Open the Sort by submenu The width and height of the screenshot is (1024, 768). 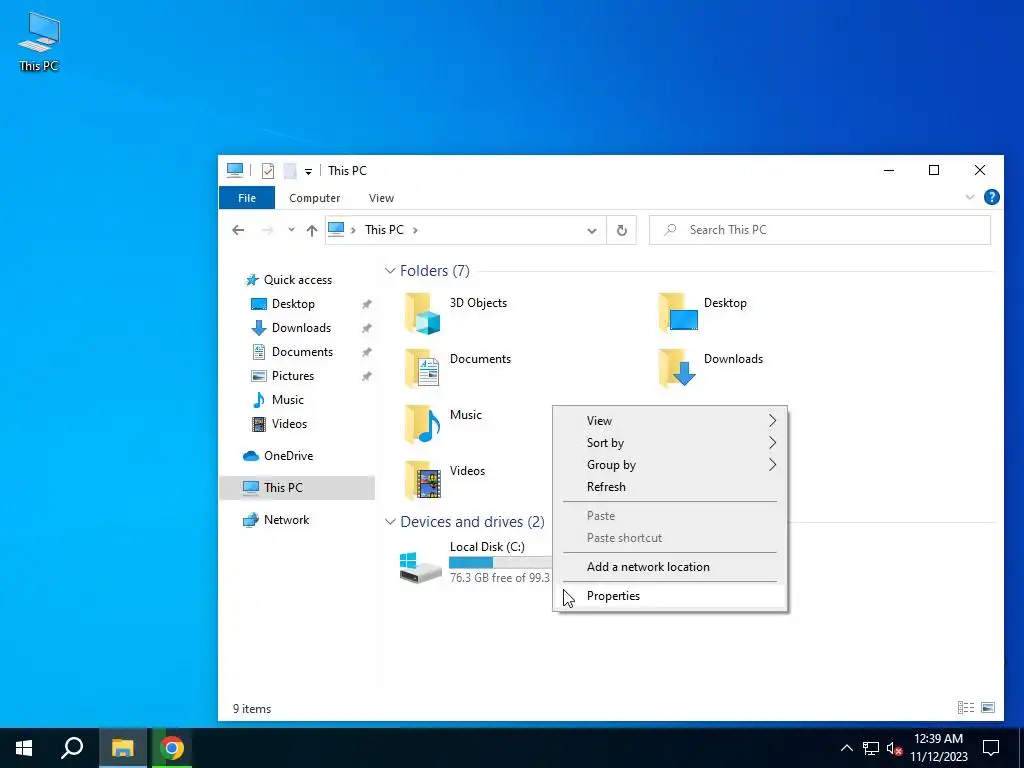pos(670,443)
